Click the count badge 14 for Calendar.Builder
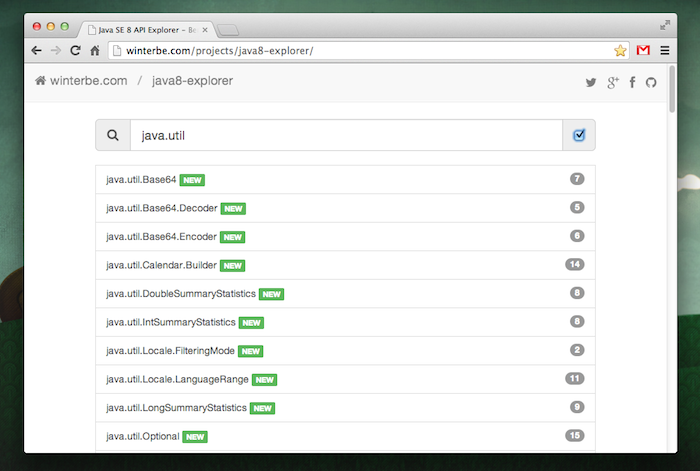Image resolution: width=700 pixels, height=471 pixels. [x=575, y=264]
